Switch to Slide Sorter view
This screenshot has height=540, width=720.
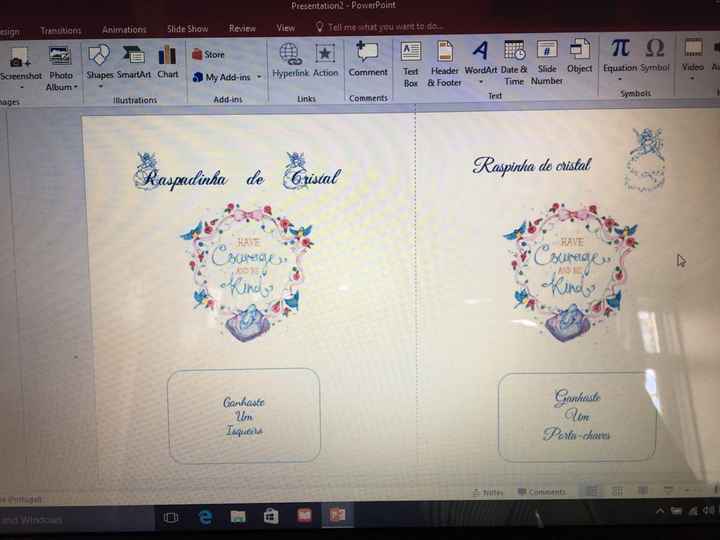(618, 491)
